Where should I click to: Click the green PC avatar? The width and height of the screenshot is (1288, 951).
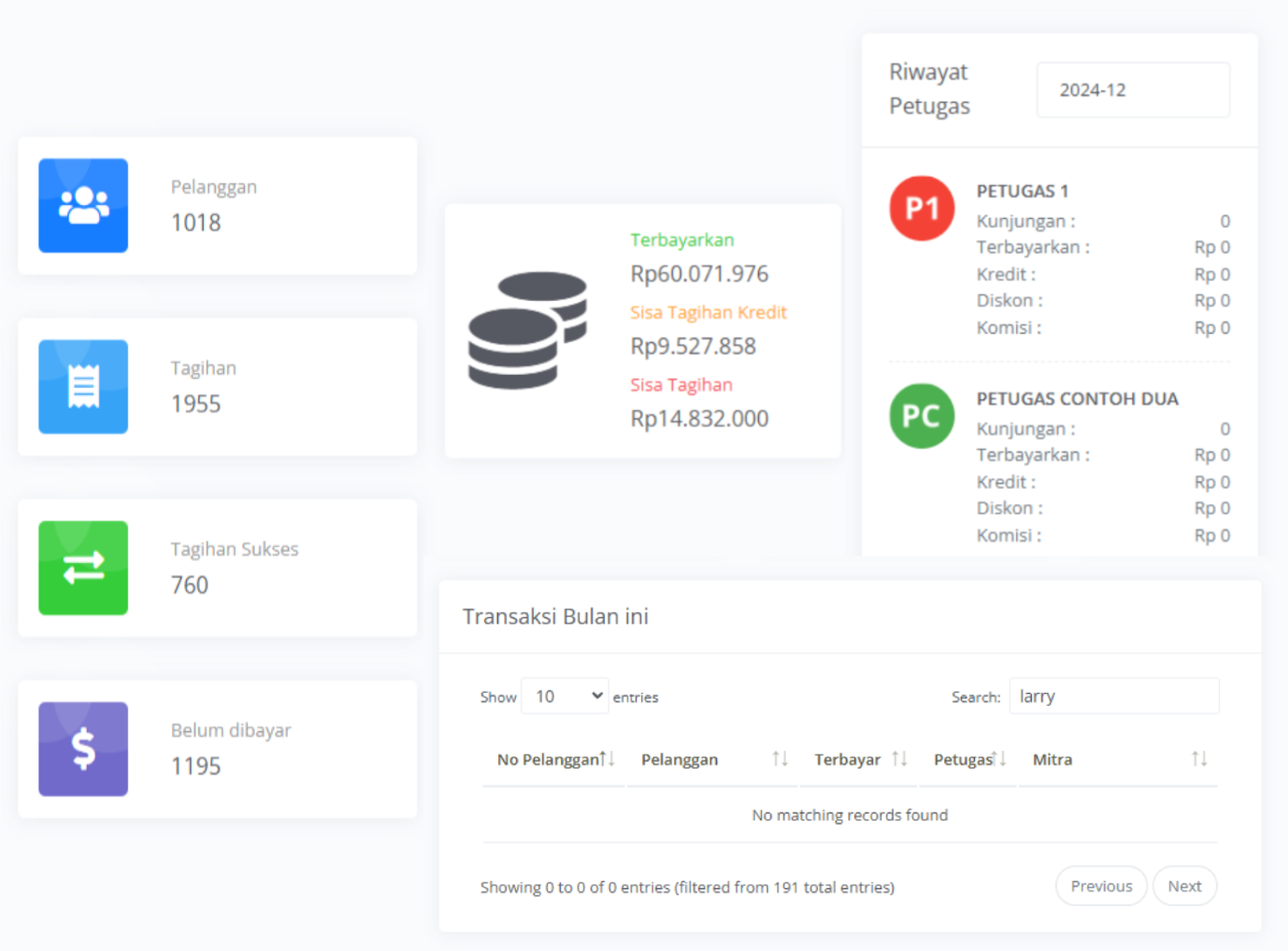click(x=922, y=416)
